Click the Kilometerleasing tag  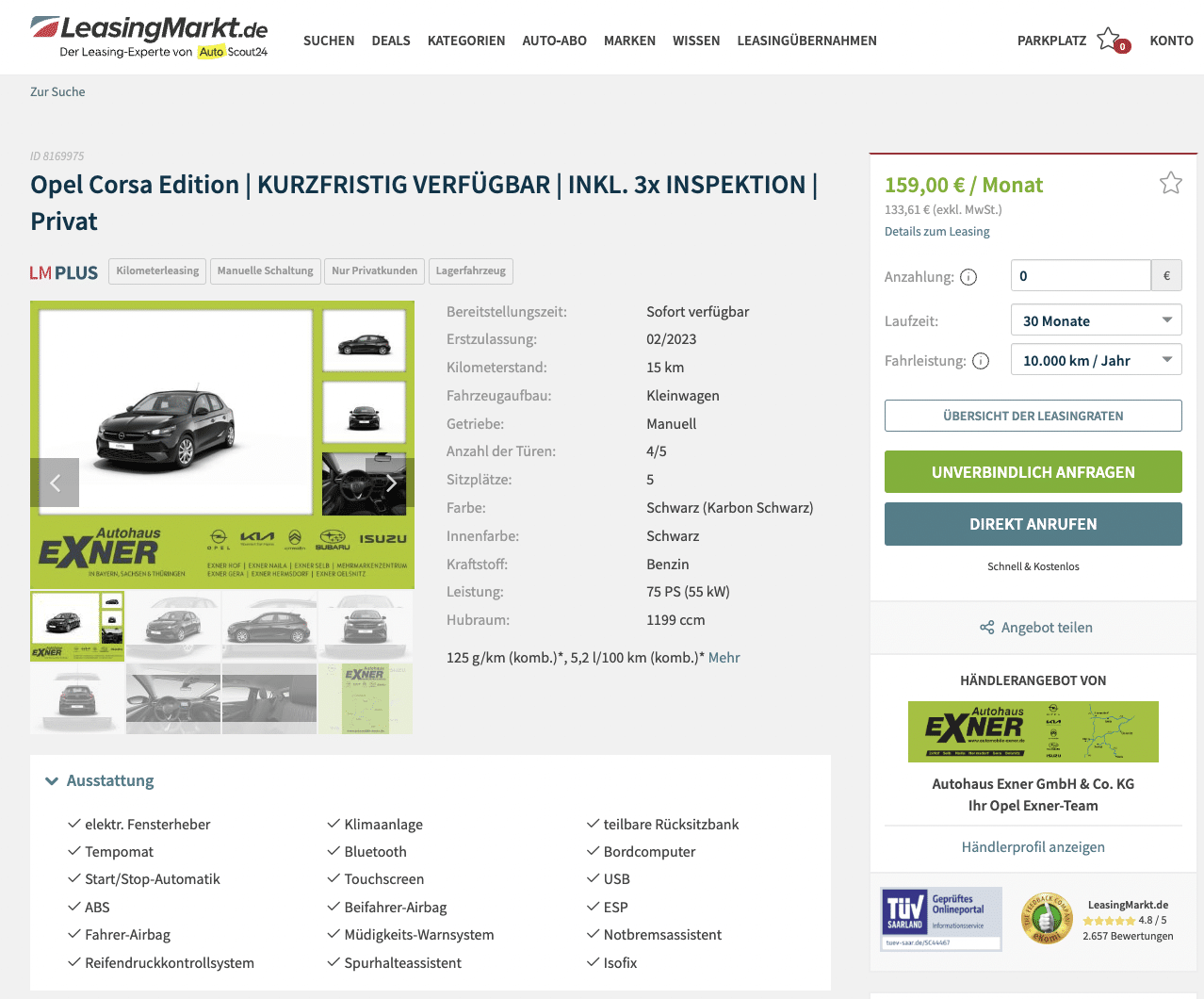click(157, 271)
